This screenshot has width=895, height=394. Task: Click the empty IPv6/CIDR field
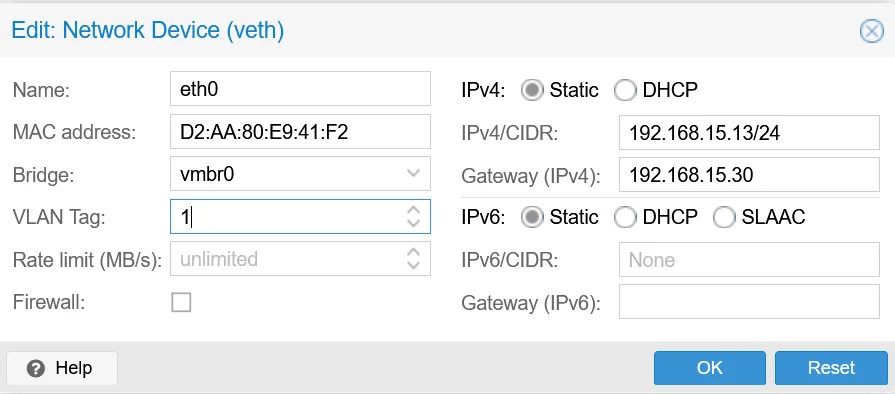pyautogui.click(x=749, y=259)
